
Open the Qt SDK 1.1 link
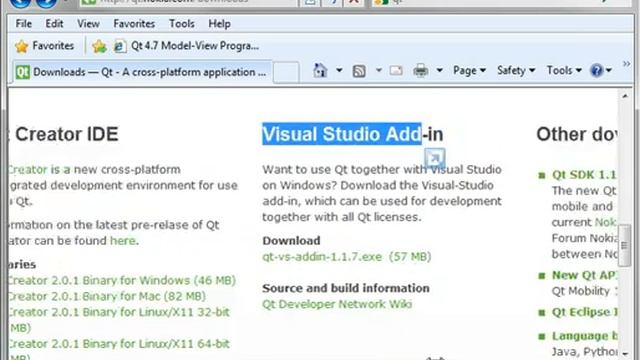[x=584, y=175]
